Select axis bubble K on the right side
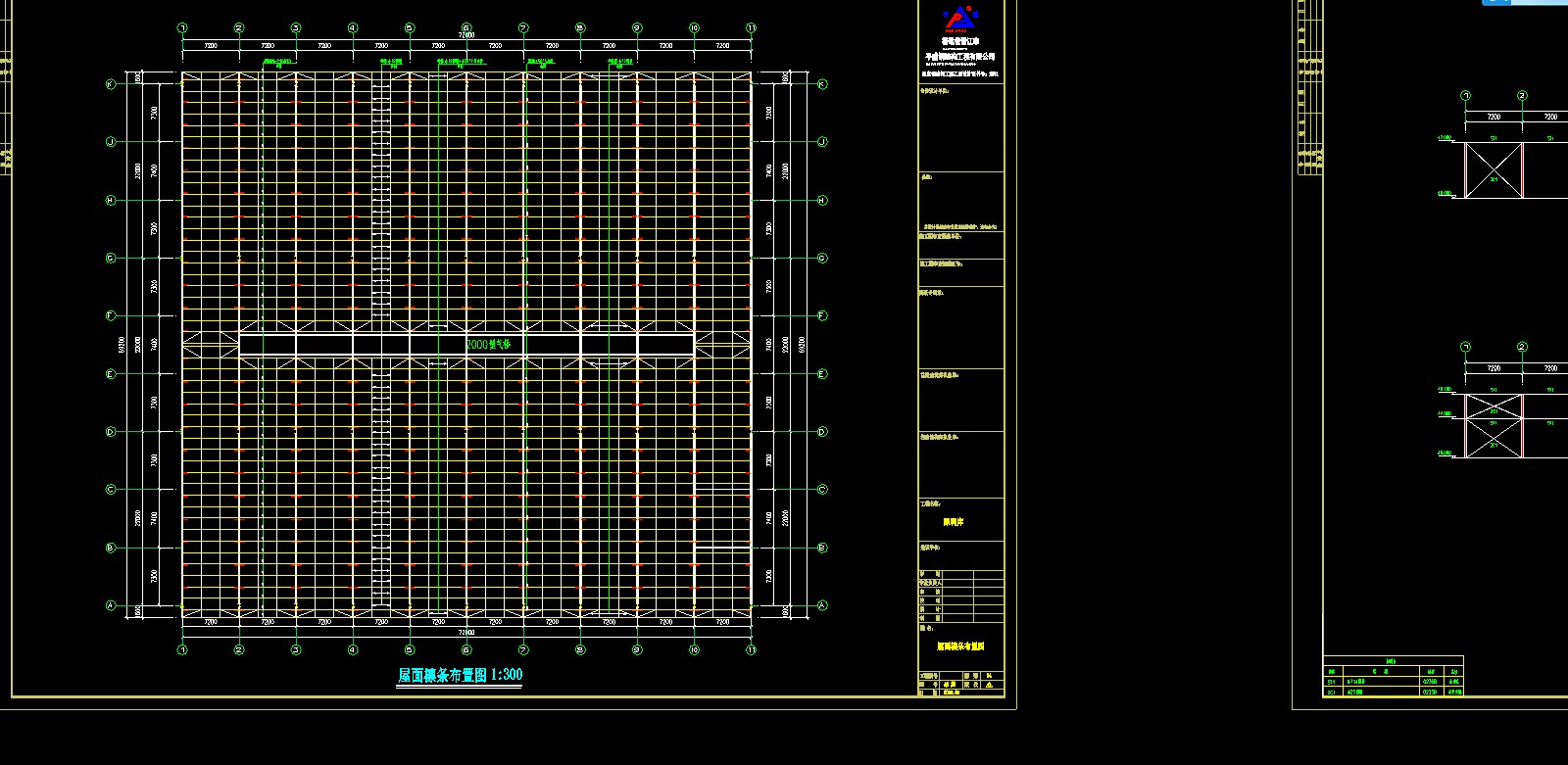 pos(822,84)
